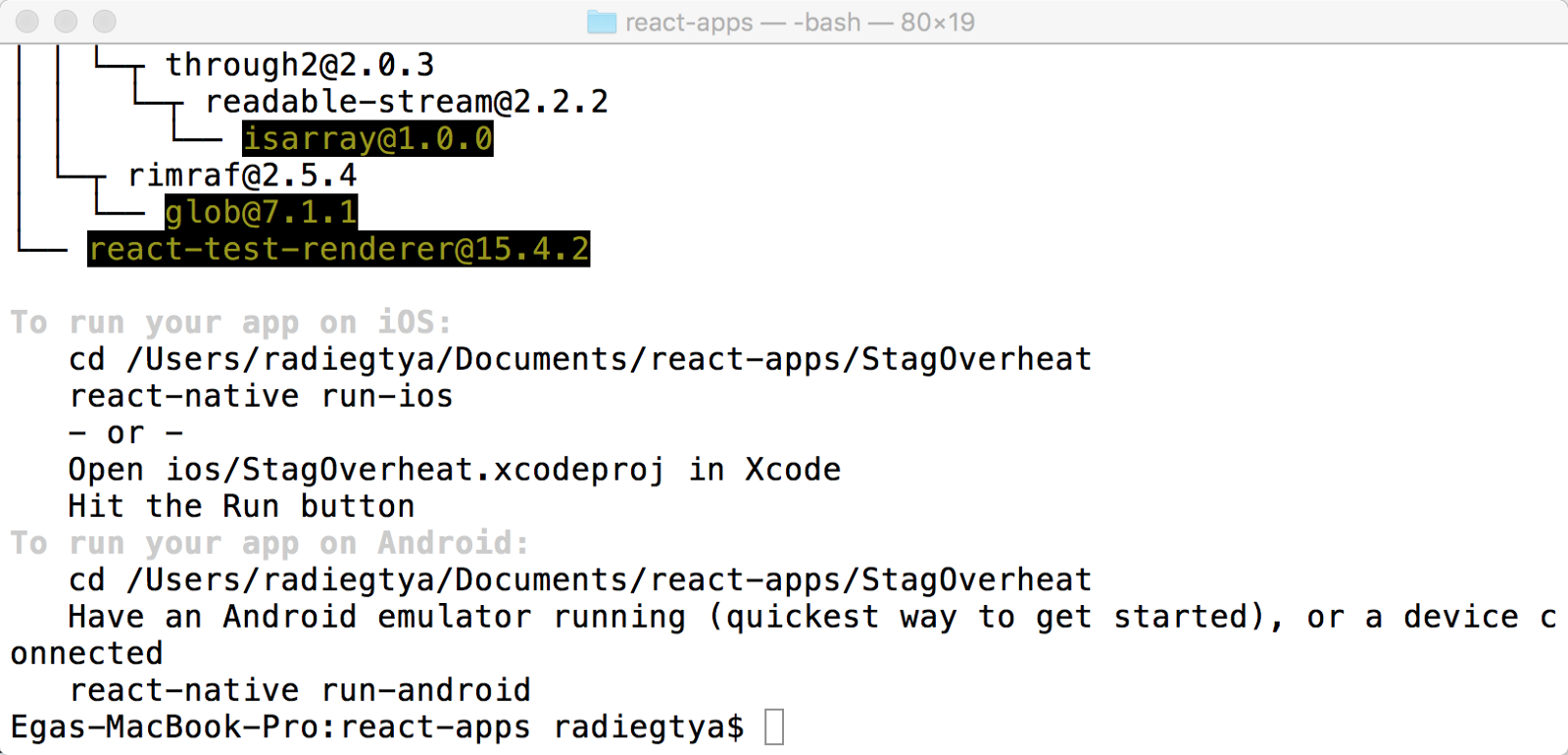Click the cd StagOverheat path line under iOS heading
Image resolution: width=1568 pixels, height=755 pixels.
click(x=580, y=360)
